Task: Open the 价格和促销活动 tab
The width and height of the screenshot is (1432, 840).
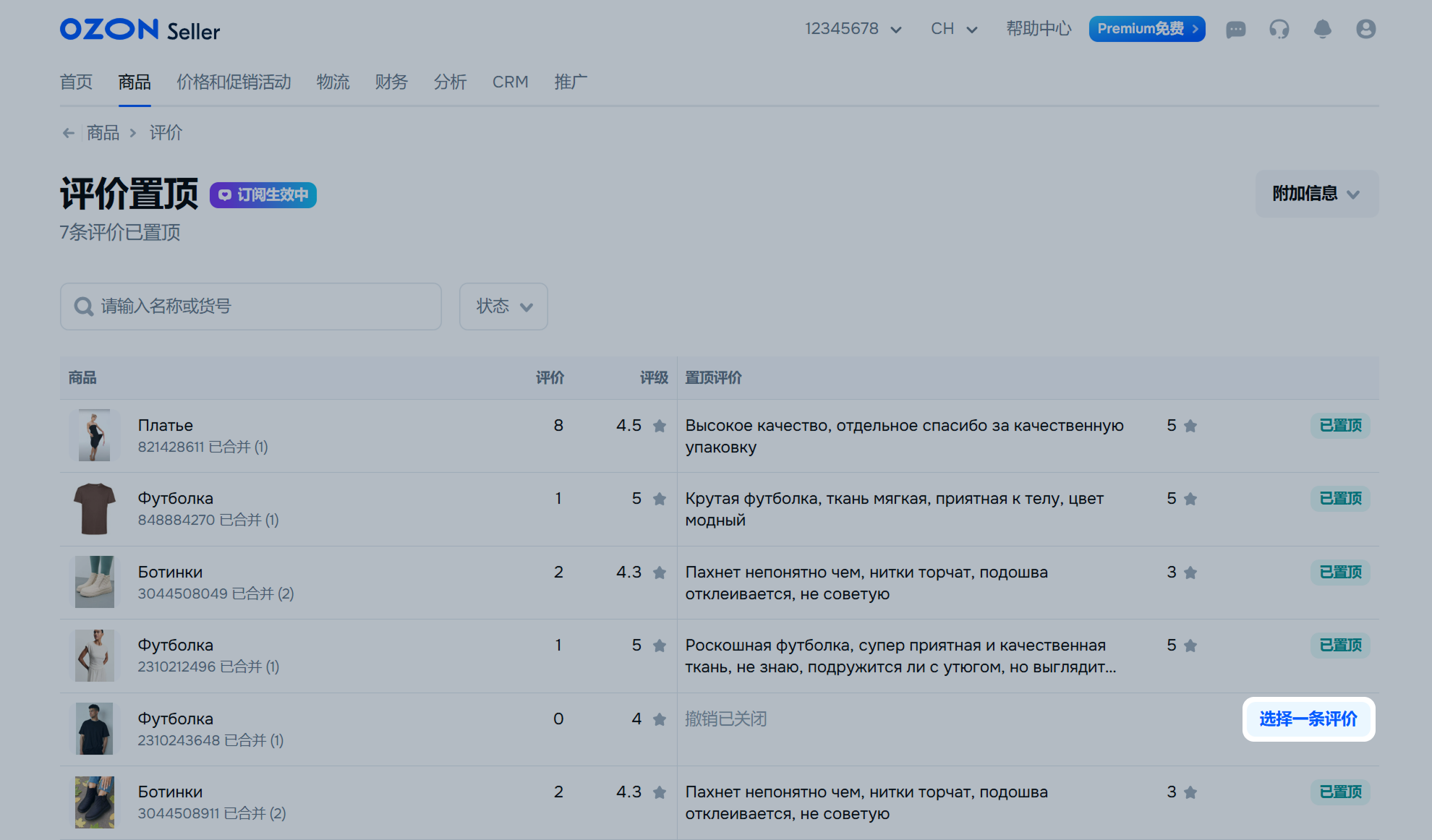Action: point(234,82)
